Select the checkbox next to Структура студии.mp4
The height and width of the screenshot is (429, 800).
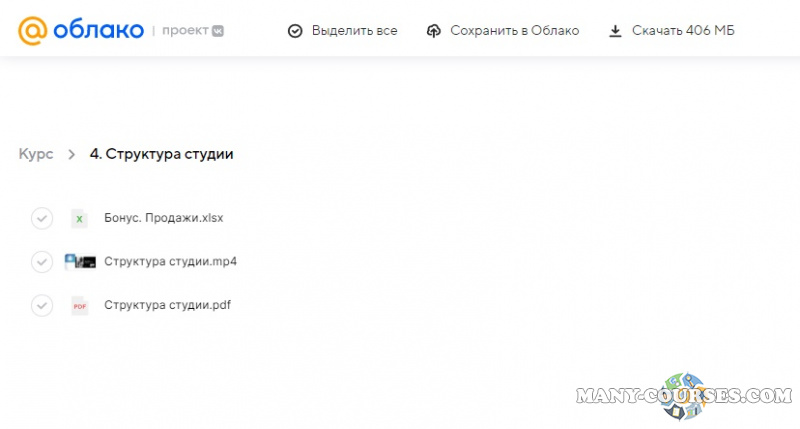click(x=41, y=262)
